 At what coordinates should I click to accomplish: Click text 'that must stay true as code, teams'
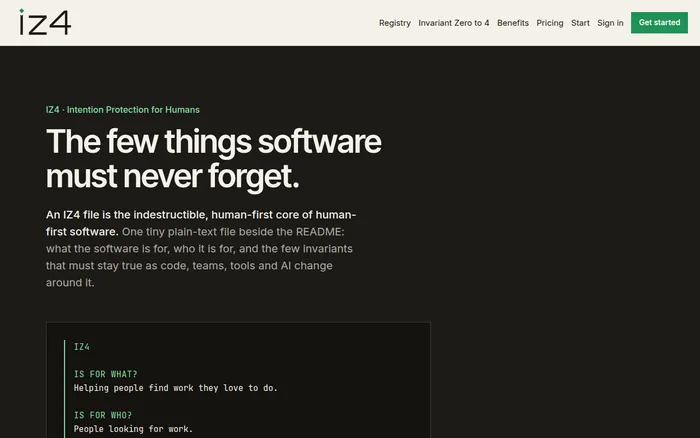136,266
